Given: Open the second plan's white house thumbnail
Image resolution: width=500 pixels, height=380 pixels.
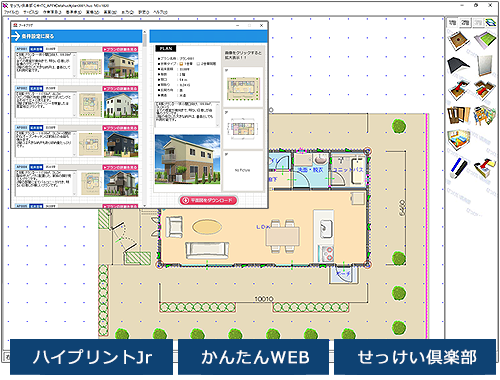Looking at the screenshot, I should (121, 105).
